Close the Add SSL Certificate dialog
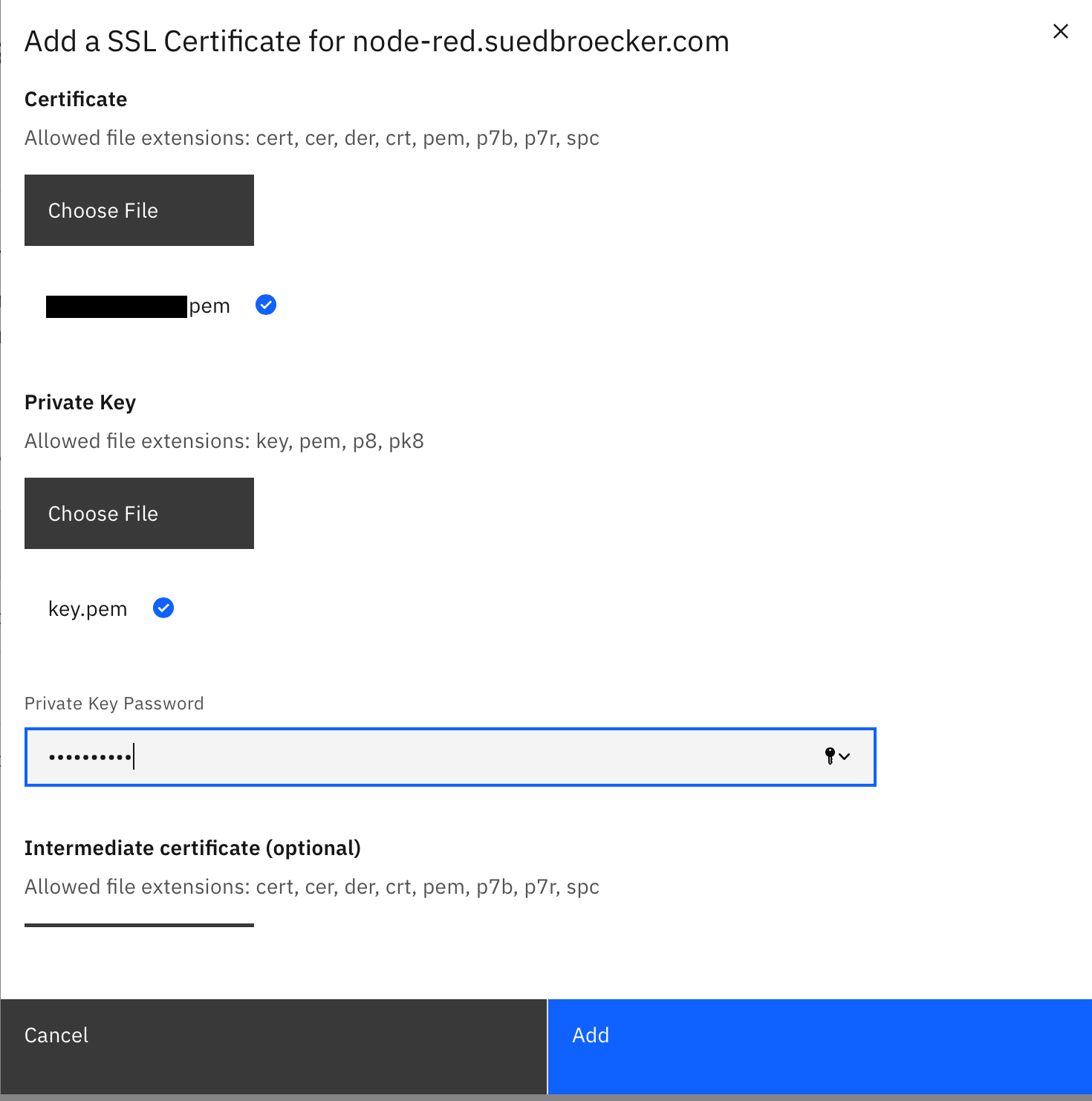Screen dimensions: 1092x1101 (x=1060, y=31)
